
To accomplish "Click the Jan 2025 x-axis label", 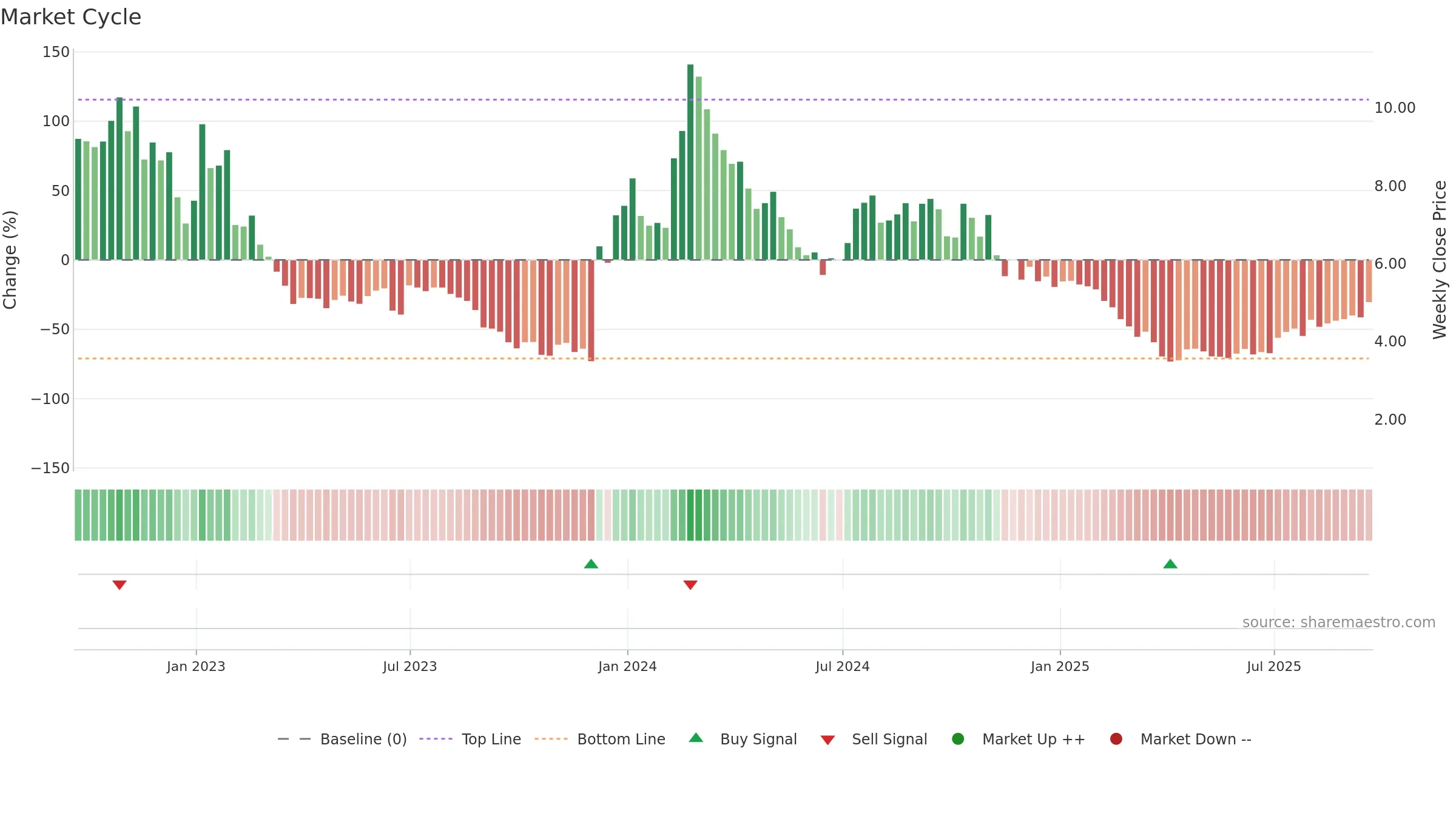I will (1060, 667).
